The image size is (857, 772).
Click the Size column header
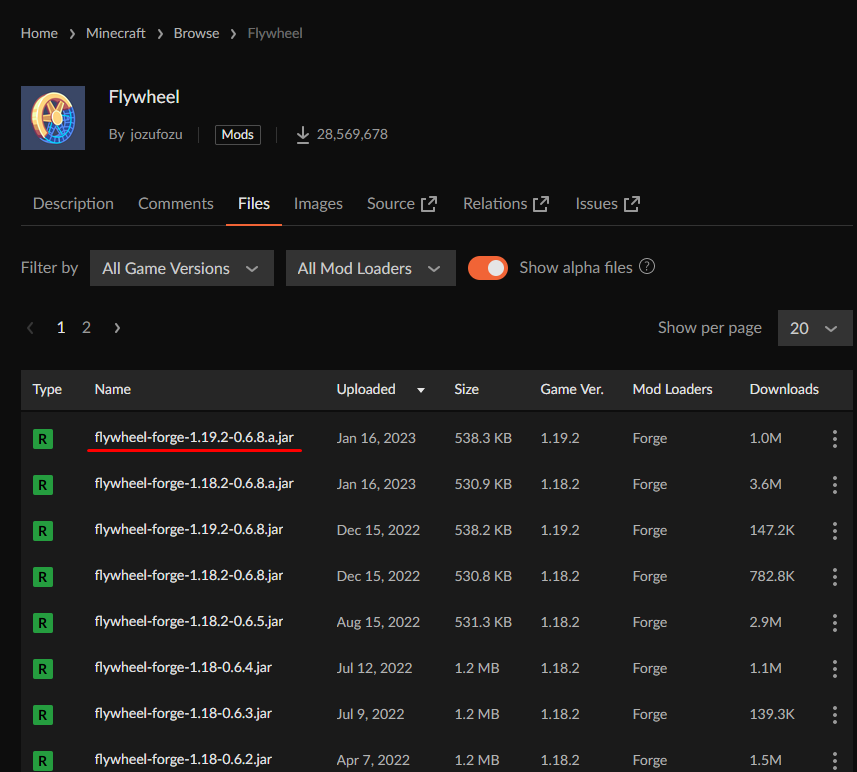(x=466, y=389)
